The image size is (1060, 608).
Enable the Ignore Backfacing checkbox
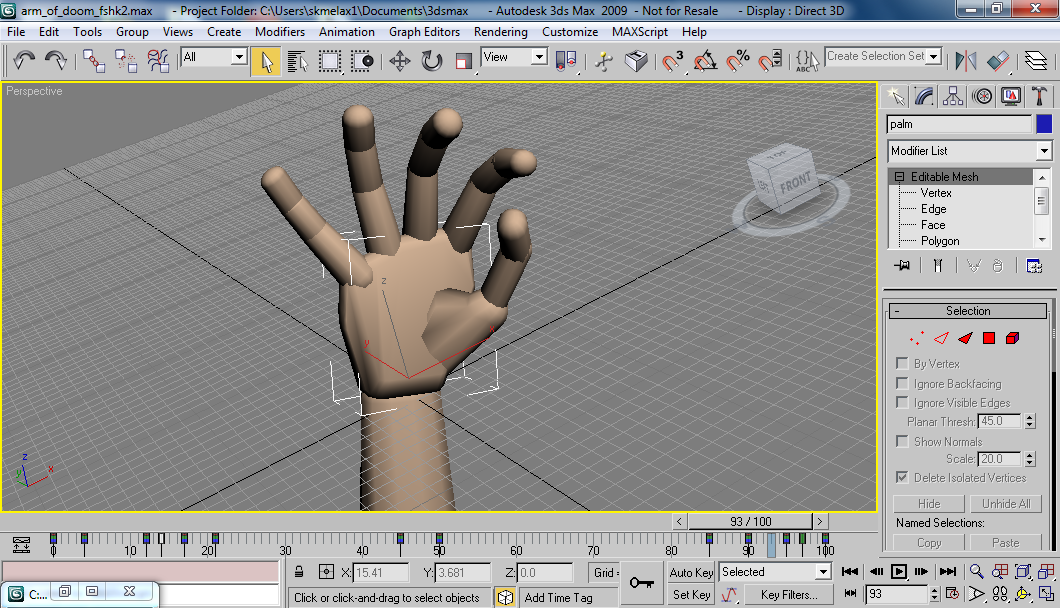pos(903,383)
